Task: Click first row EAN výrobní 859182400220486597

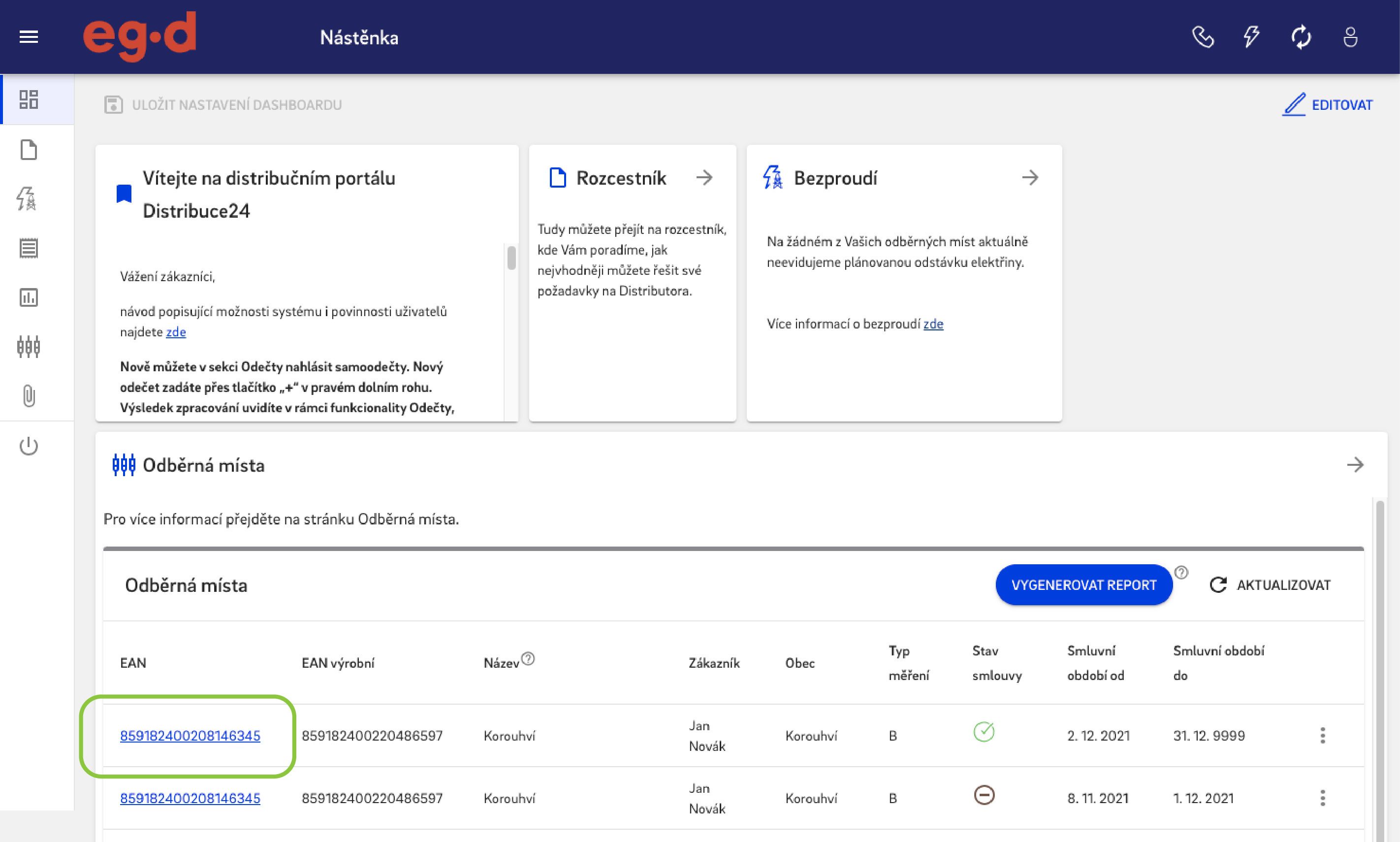Action: pyautogui.click(x=372, y=736)
